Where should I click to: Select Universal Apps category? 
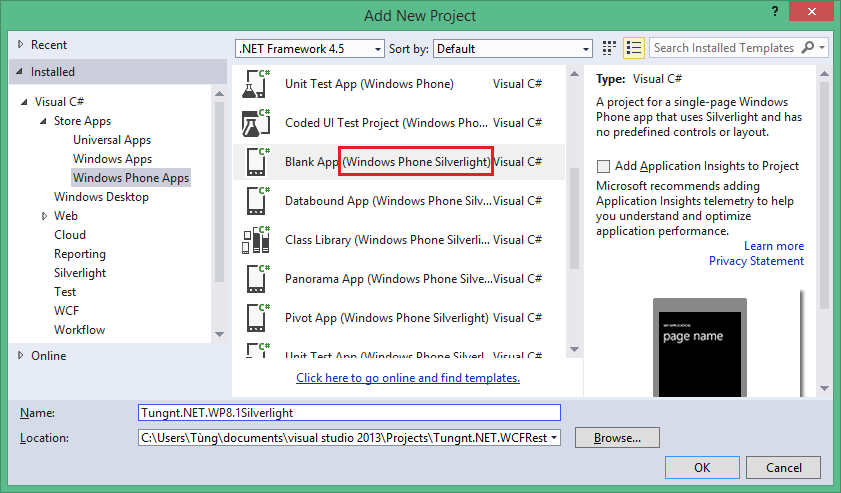(112, 140)
